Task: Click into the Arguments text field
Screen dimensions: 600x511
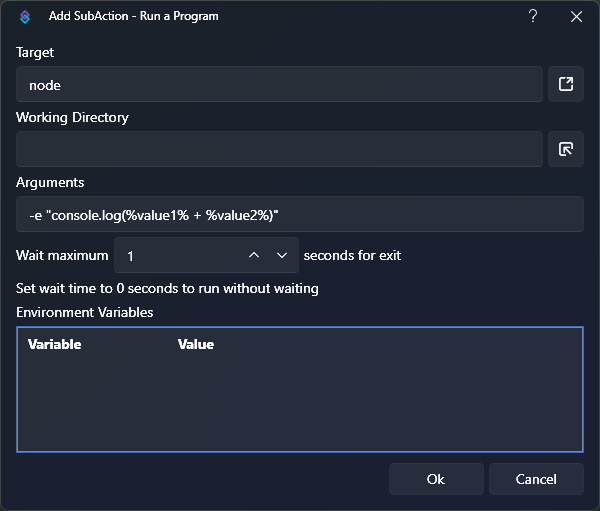Action: [299, 215]
